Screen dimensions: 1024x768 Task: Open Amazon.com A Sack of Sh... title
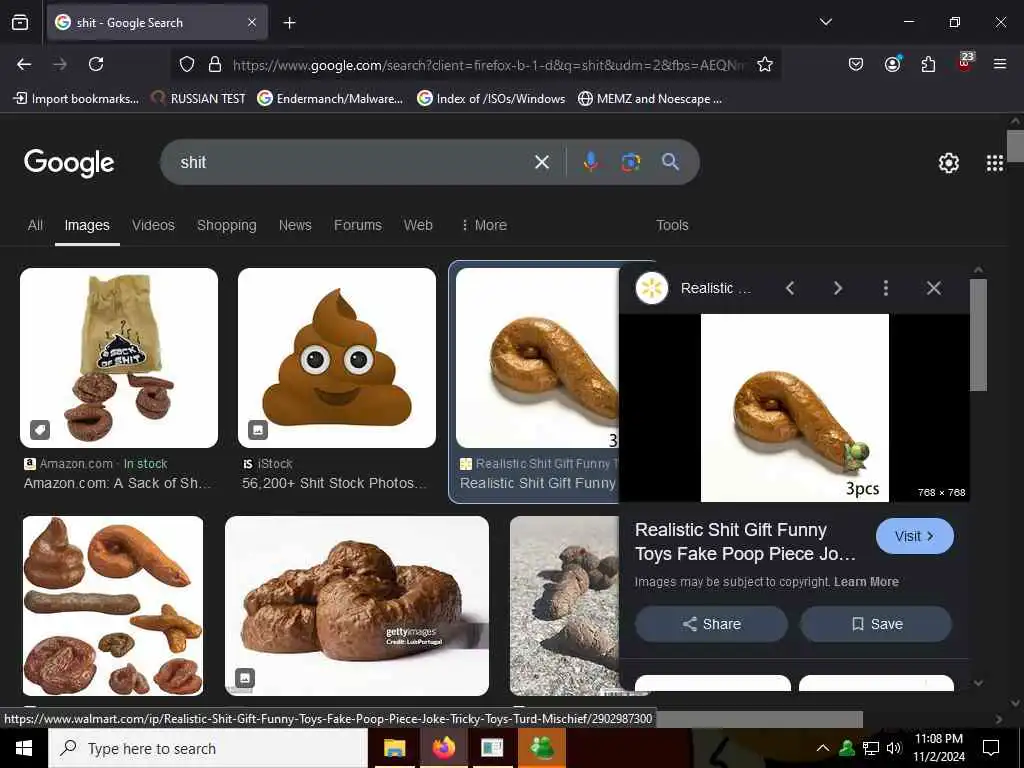tap(118, 483)
